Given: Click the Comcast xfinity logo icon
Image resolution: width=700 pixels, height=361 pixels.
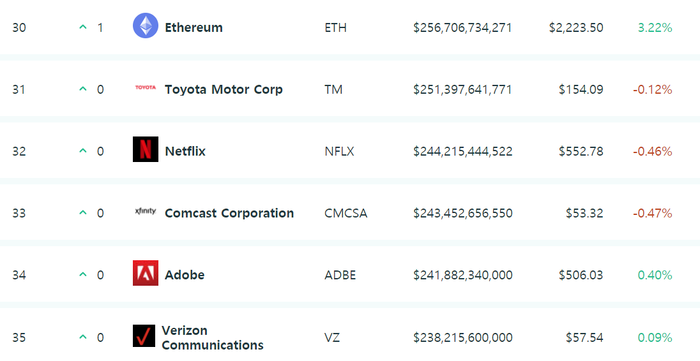Looking at the screenshot, I should click(146, 211).
